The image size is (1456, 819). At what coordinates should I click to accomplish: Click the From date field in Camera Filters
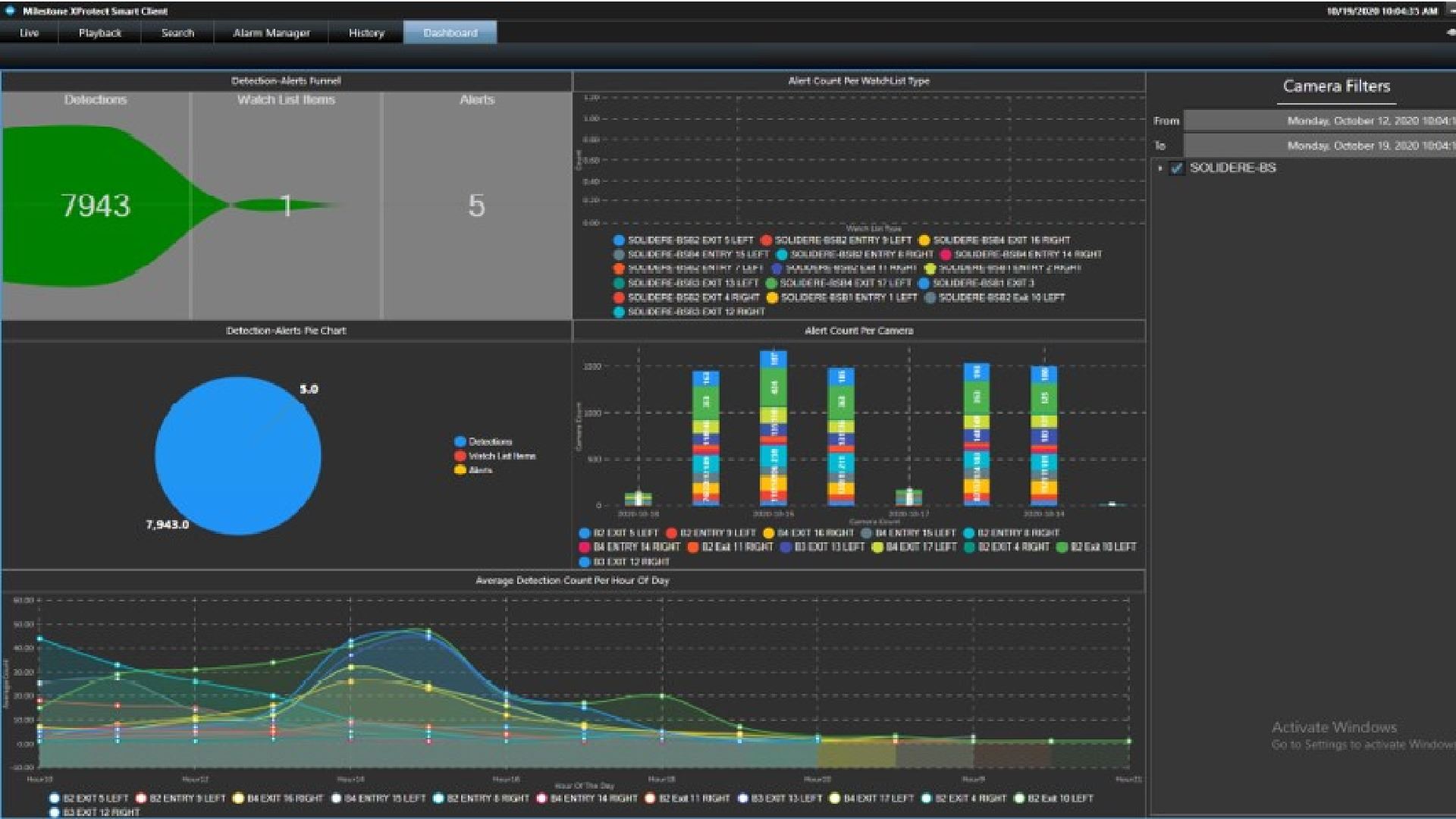click(x=1319, y=121)
